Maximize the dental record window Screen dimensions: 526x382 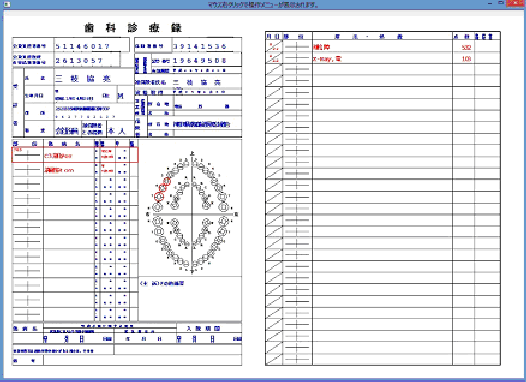pos(500,3)
